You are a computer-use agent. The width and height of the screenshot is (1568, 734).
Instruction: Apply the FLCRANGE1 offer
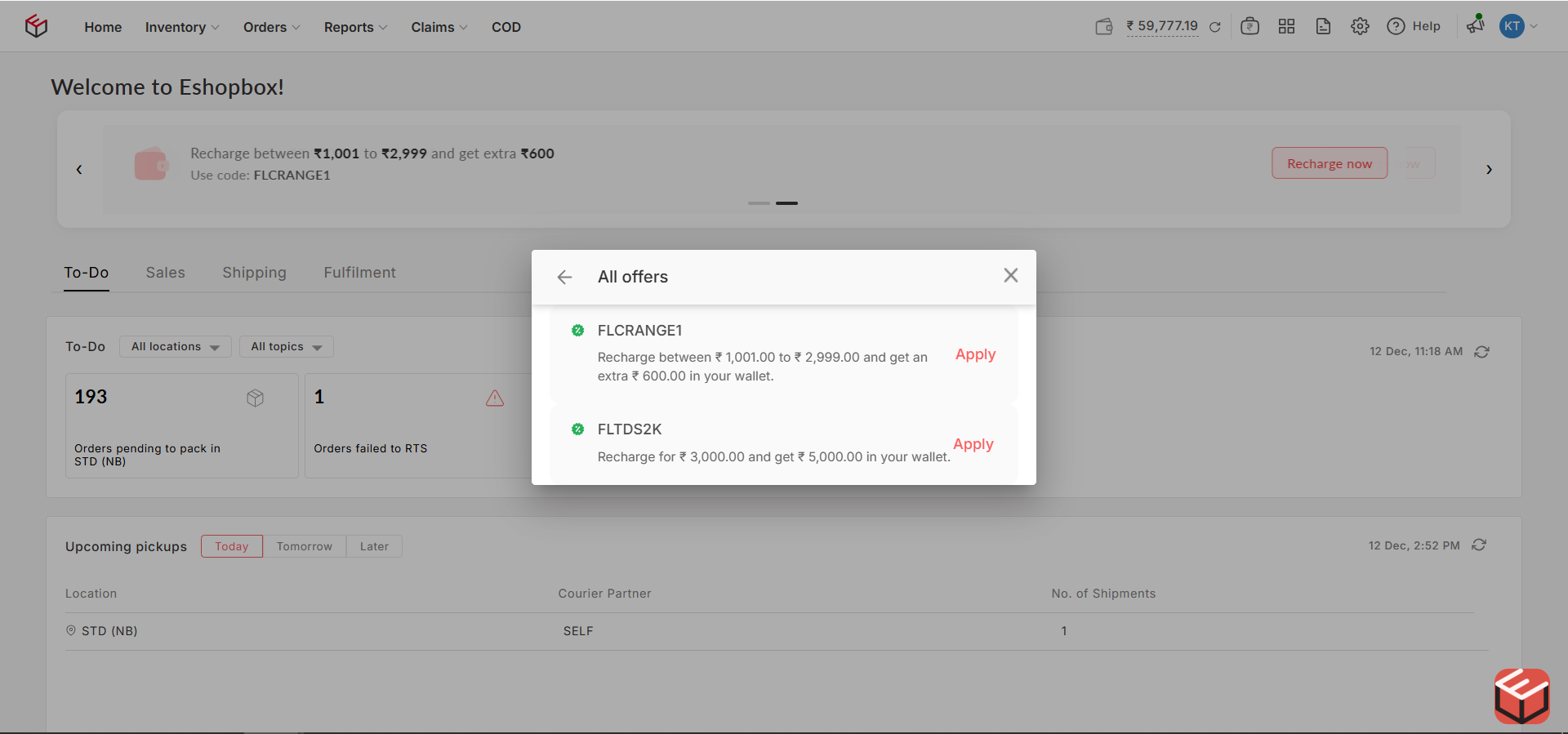click(x=975, y=354)
